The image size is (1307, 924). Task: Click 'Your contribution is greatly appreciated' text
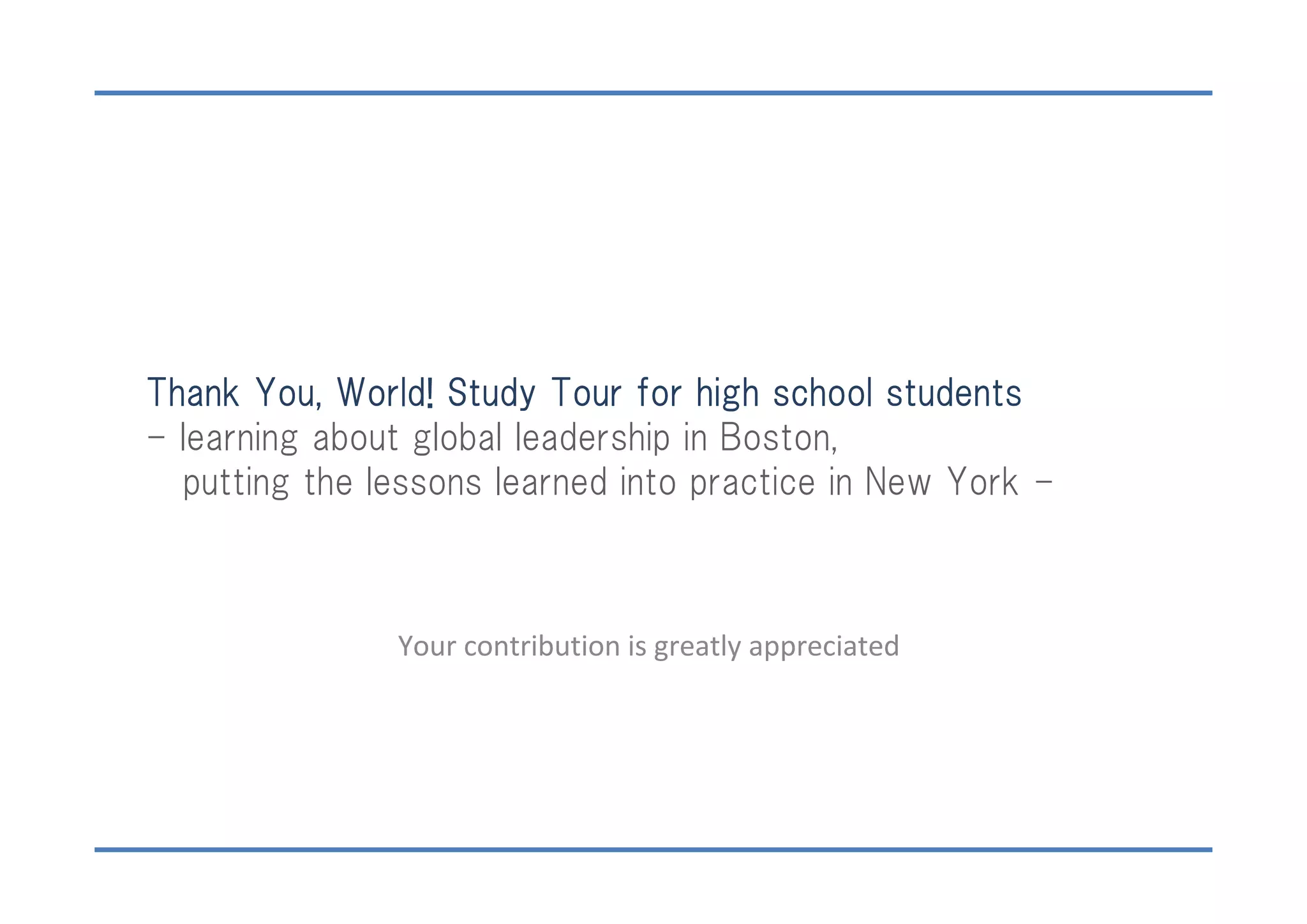[648, 646]
